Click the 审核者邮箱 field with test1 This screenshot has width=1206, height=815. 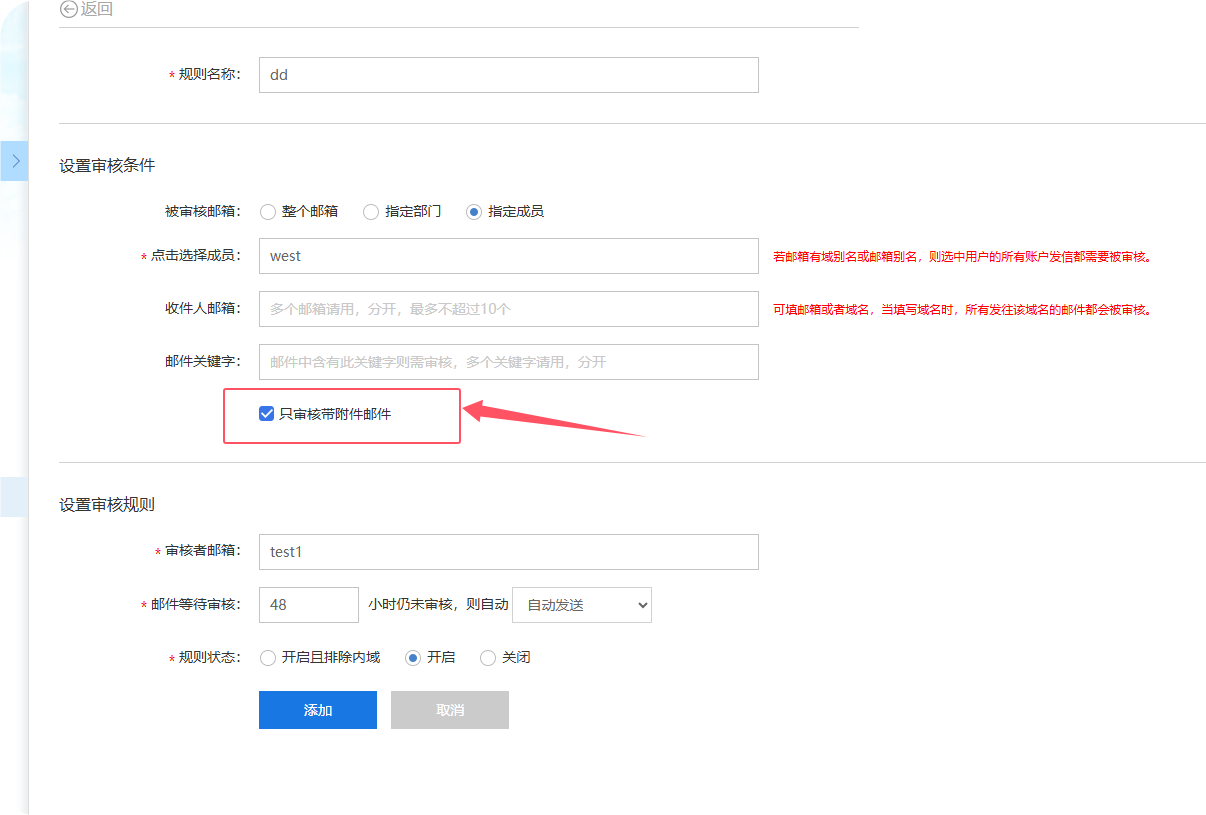[508, 552]
